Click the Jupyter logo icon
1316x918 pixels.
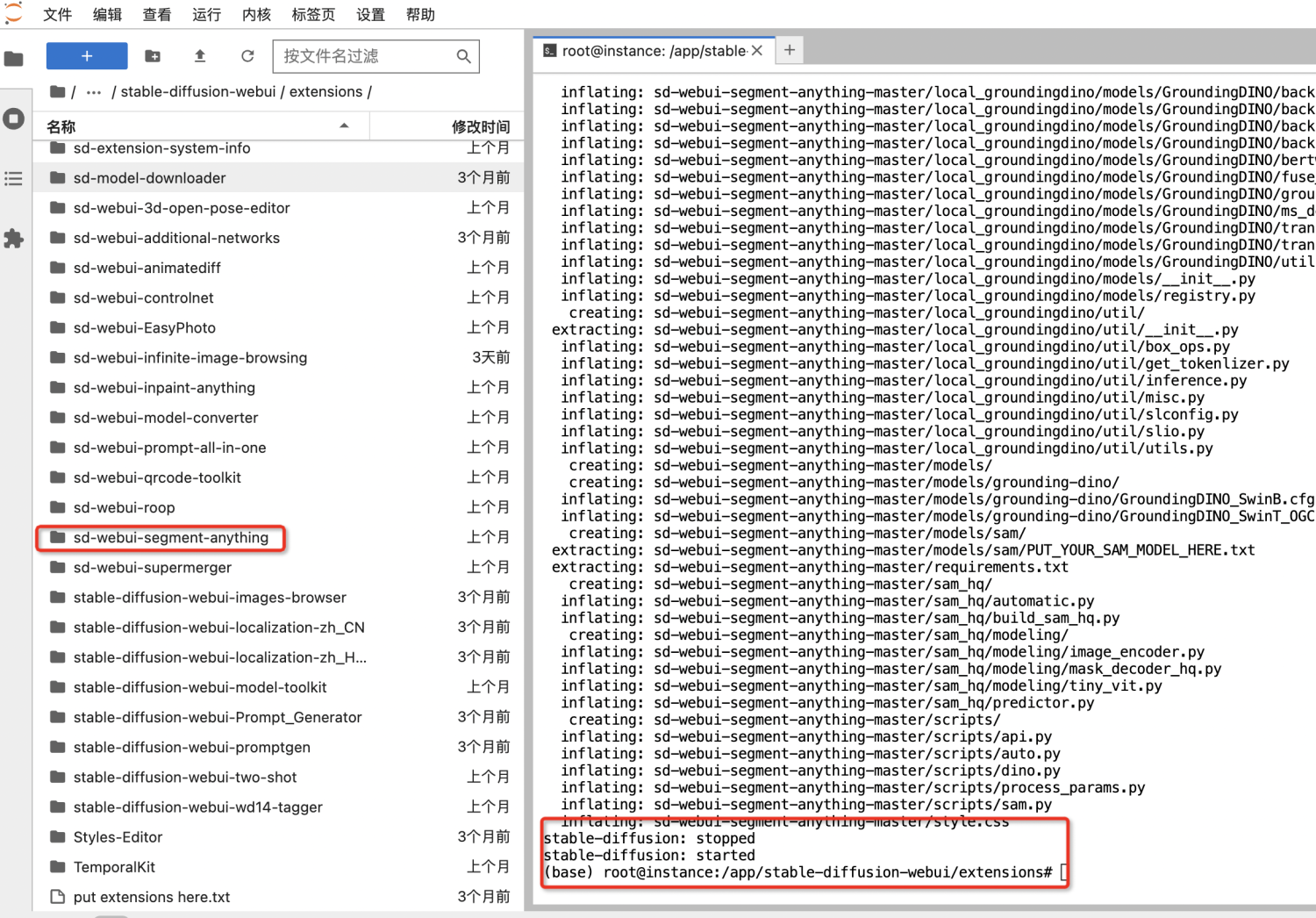tap(12, 13)
